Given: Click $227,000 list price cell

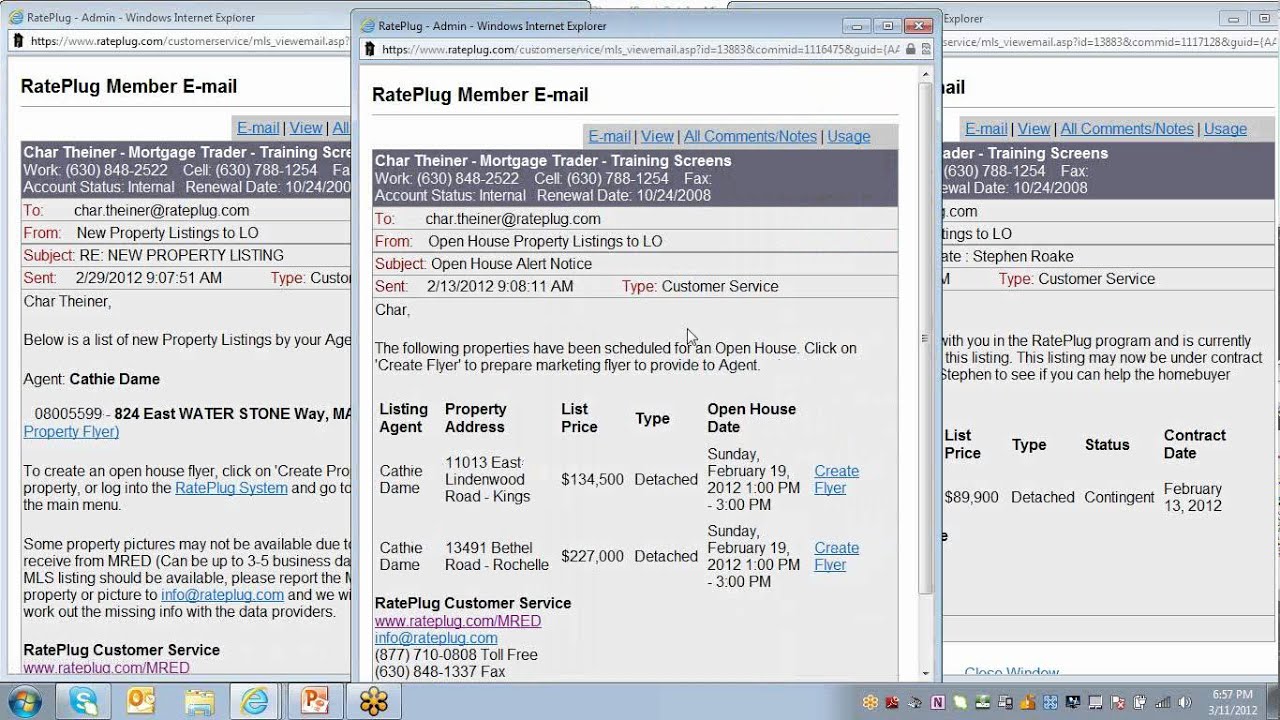Looking at the screenshot, I should pyautogui.click(x=592, y=556).
